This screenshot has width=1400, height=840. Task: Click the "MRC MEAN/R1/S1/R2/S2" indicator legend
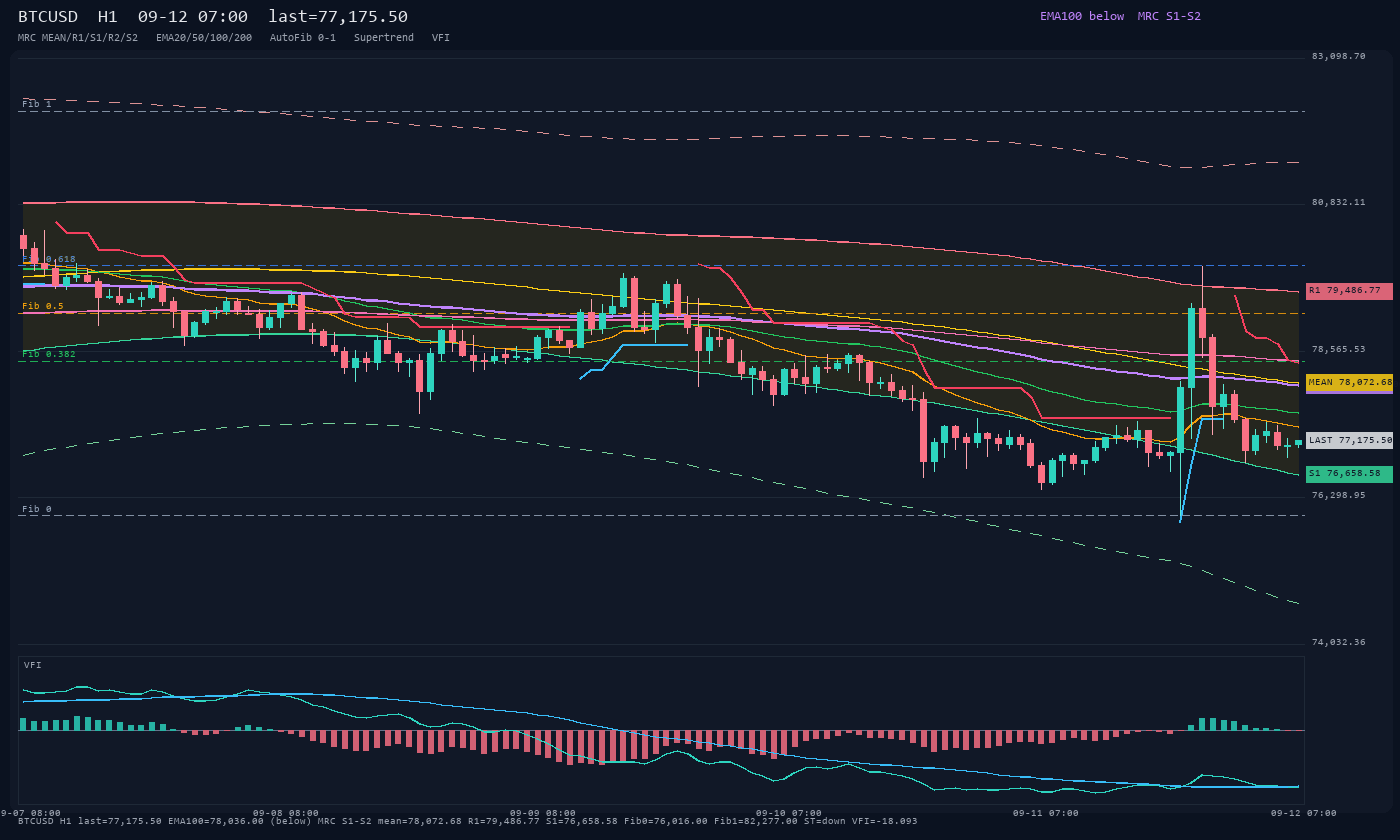pyautogui.click(x=78, y=38)
